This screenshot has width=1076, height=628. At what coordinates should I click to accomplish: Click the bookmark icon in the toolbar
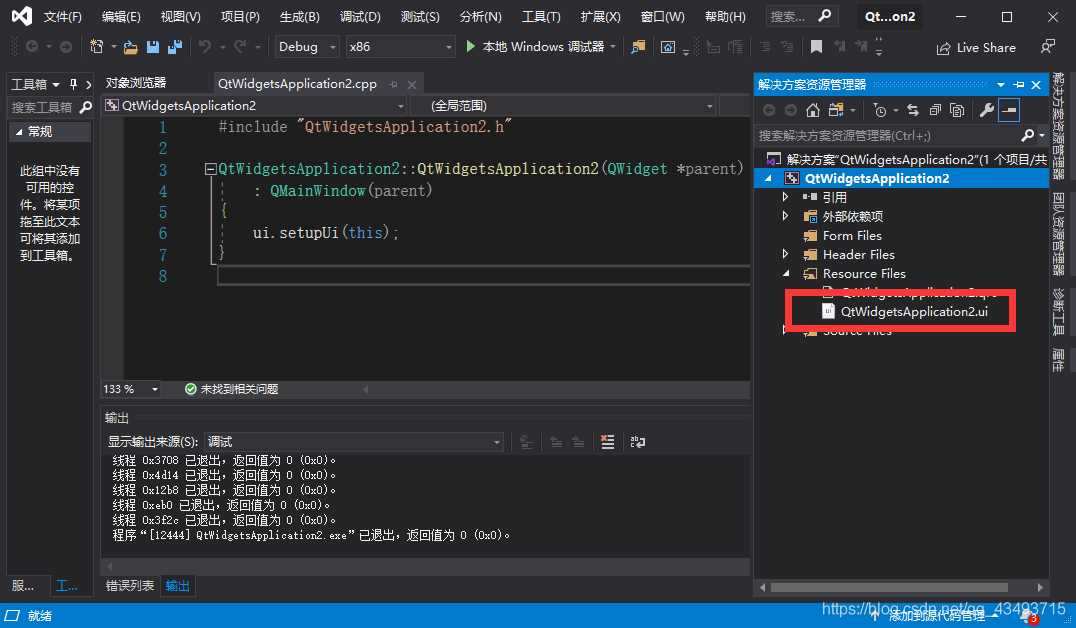(x=816, y=47)
